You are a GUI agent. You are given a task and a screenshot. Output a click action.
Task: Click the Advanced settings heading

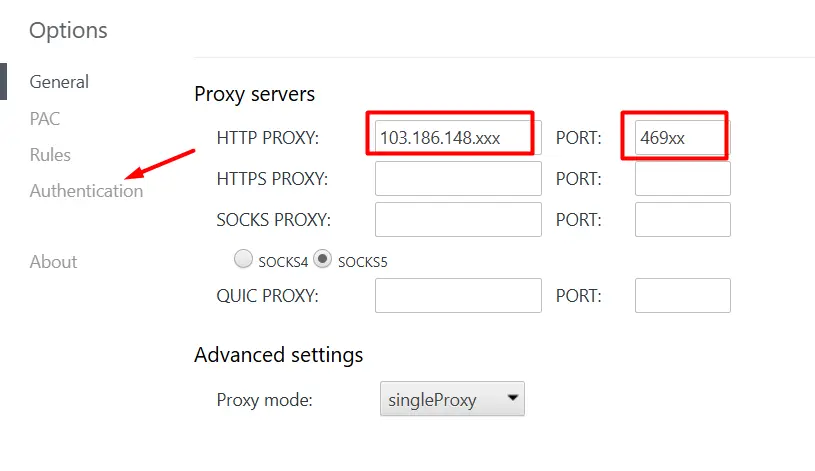[278, 355]
